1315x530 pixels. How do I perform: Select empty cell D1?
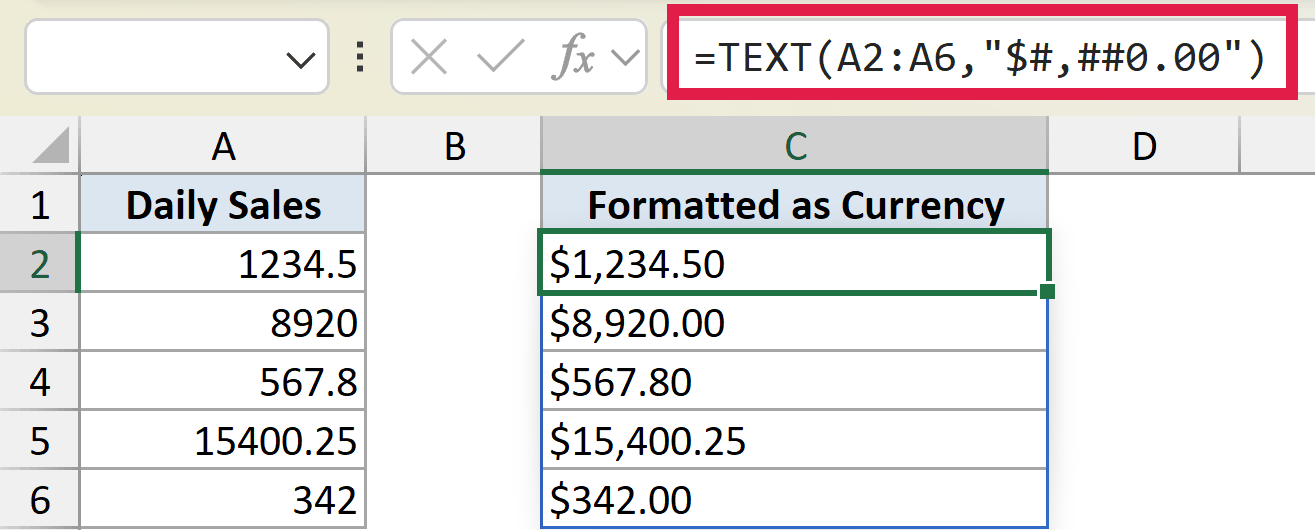coord(1143,205)
